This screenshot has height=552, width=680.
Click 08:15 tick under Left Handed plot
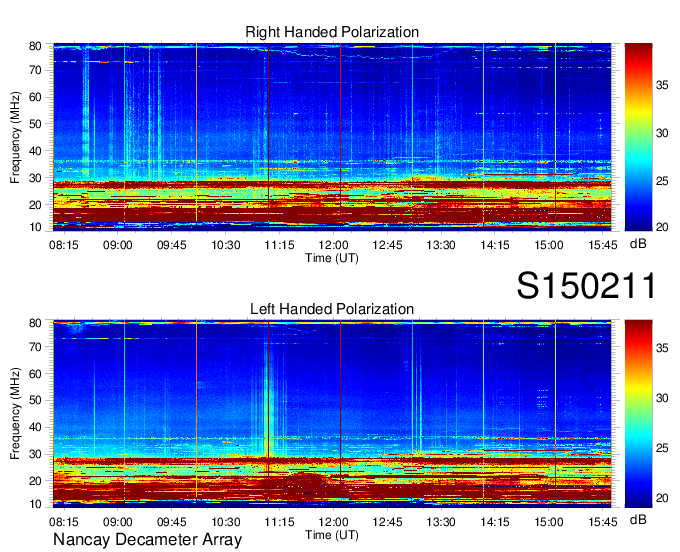click(64, 522)
